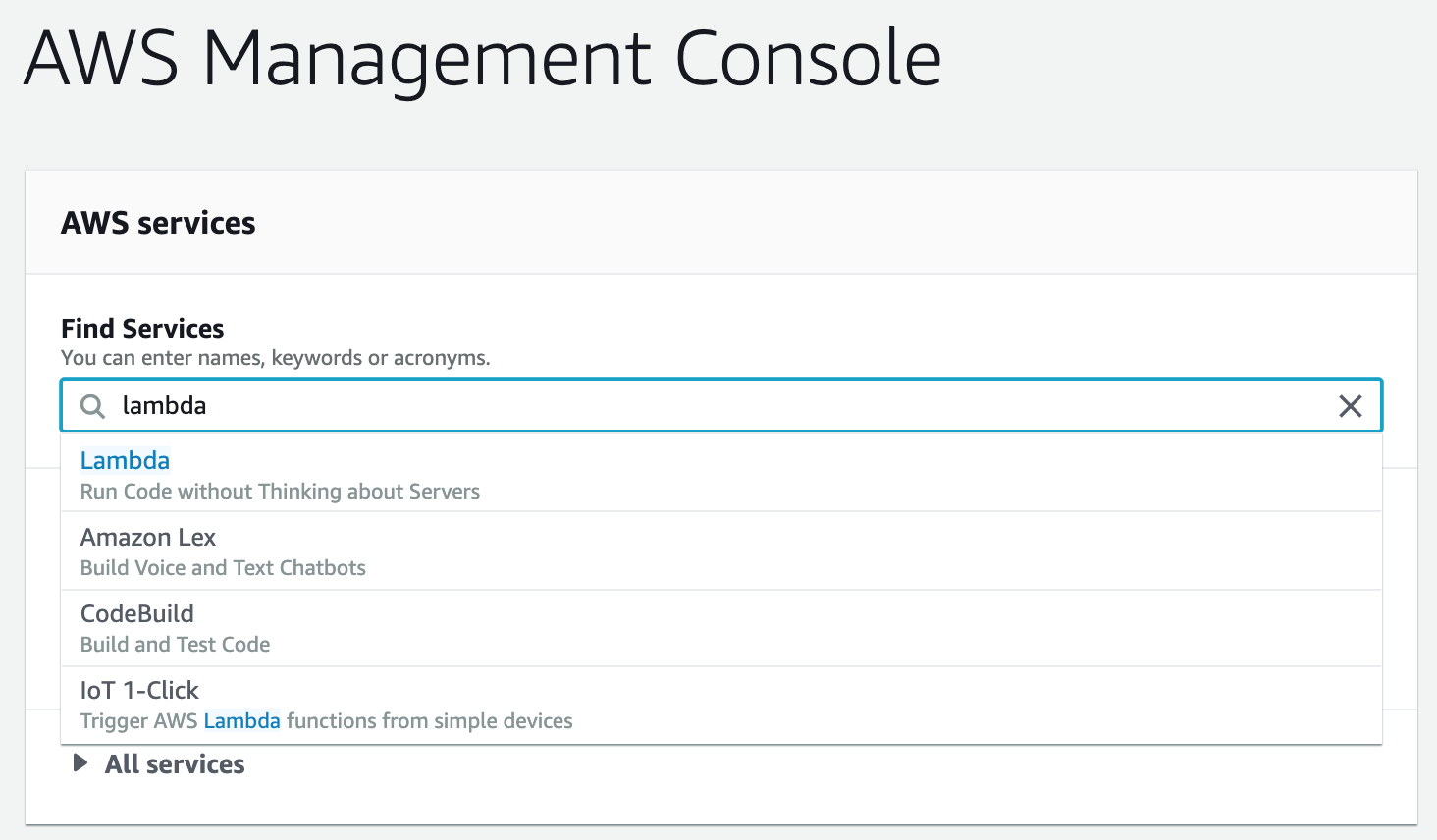This screenshot has height=840, width=1437.
Task: Click 'Build Voice and Text Chatbots' description
Action: (223, 568)
